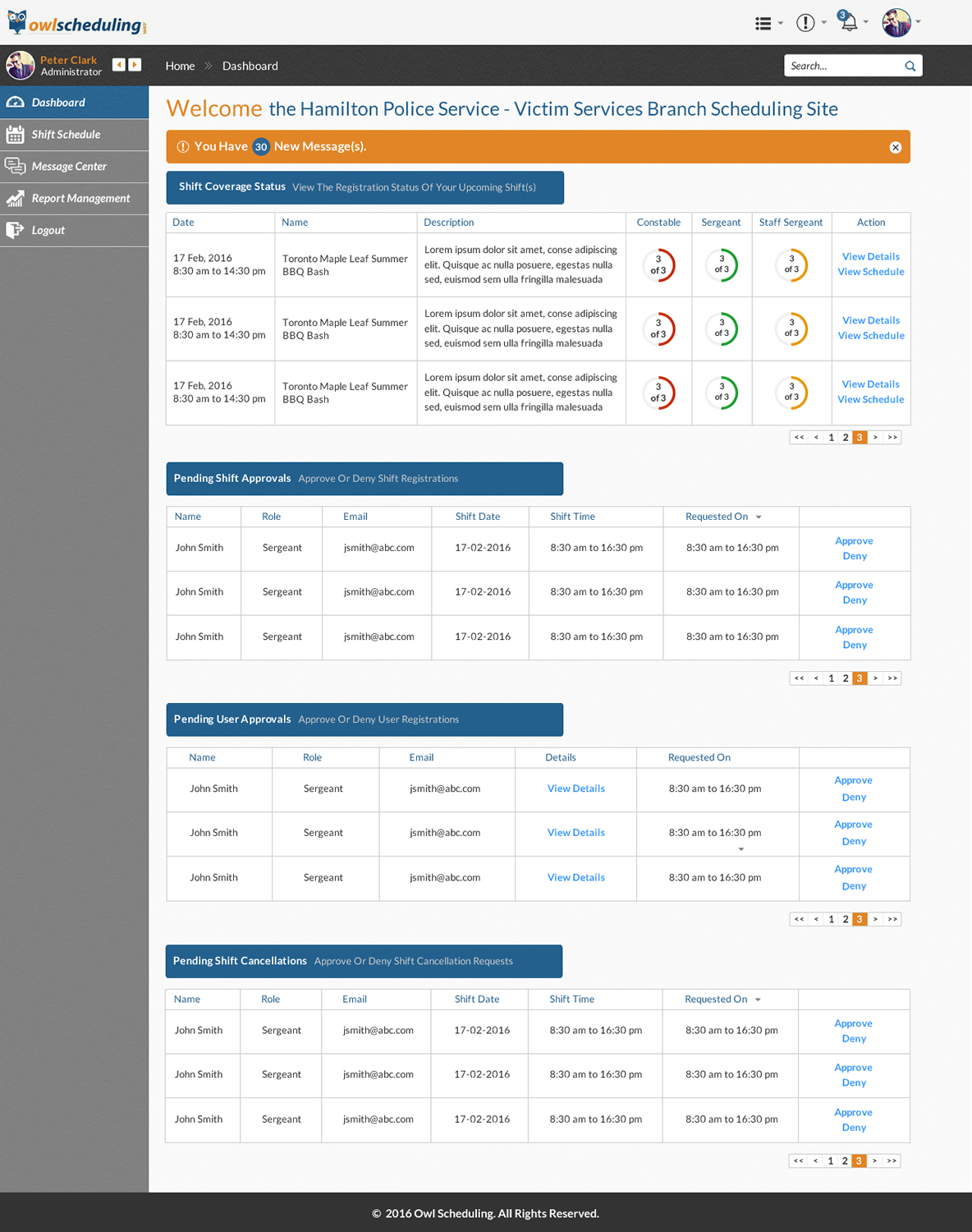Click the Dashboard gauge icon in the sidebar
972x1232 pixels.
(15, 103)
